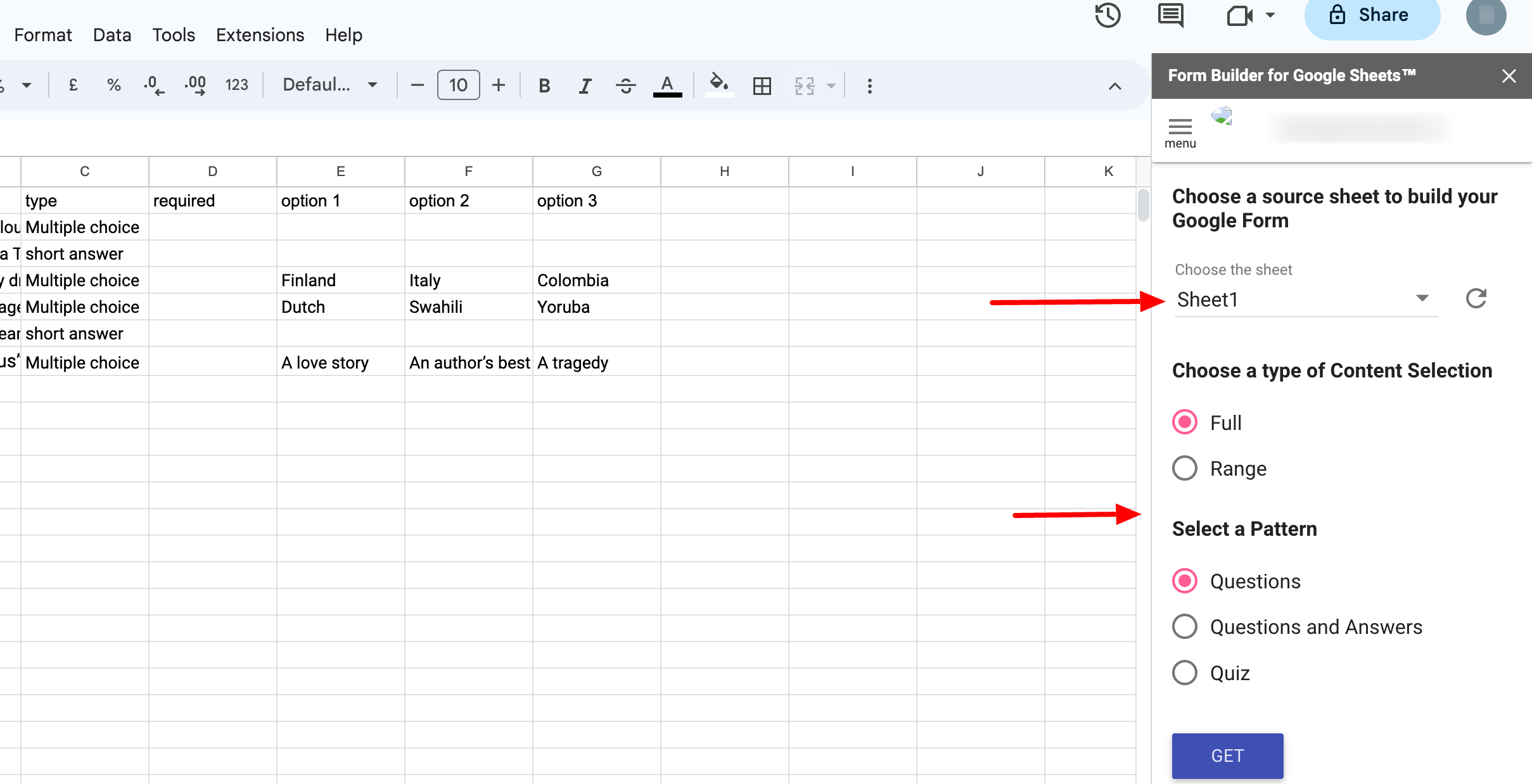Image resolution: width=1532 pixels, height=784 pixels.
Task: Open the text color picker
Action: (667, 85)
